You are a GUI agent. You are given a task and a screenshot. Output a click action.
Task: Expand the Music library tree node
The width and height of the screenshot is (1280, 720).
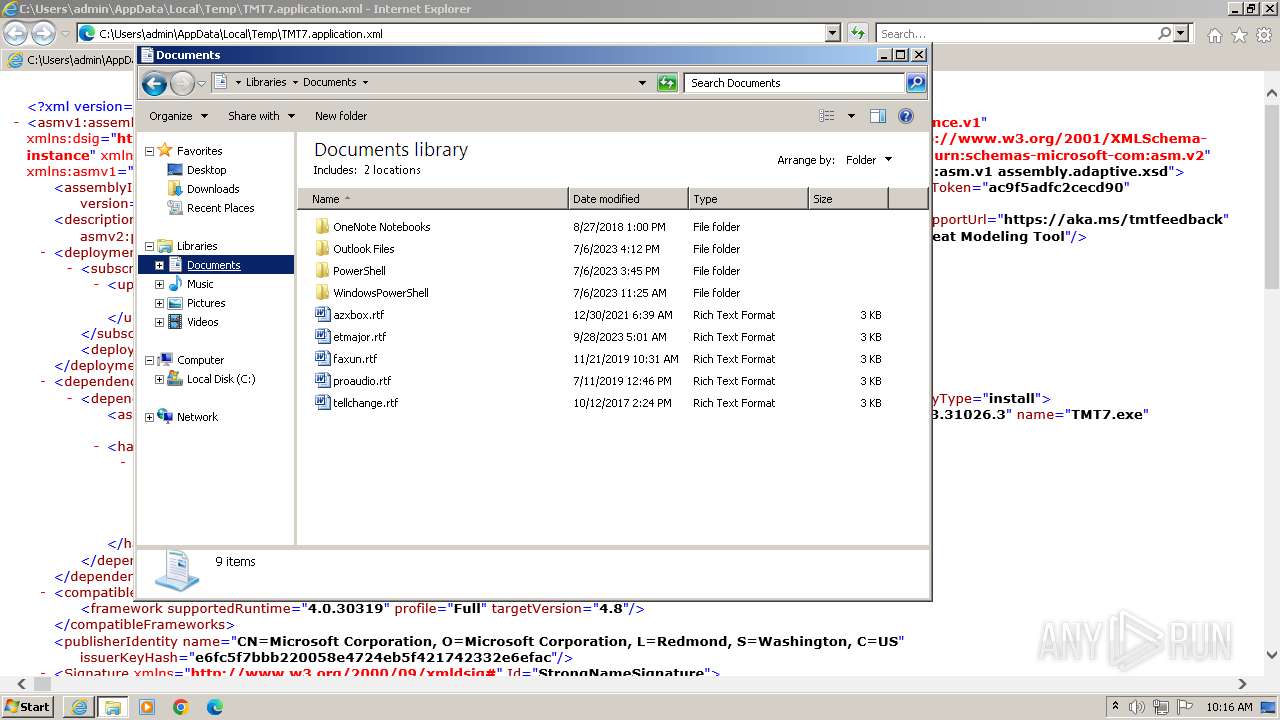click(x=159, y=285)
